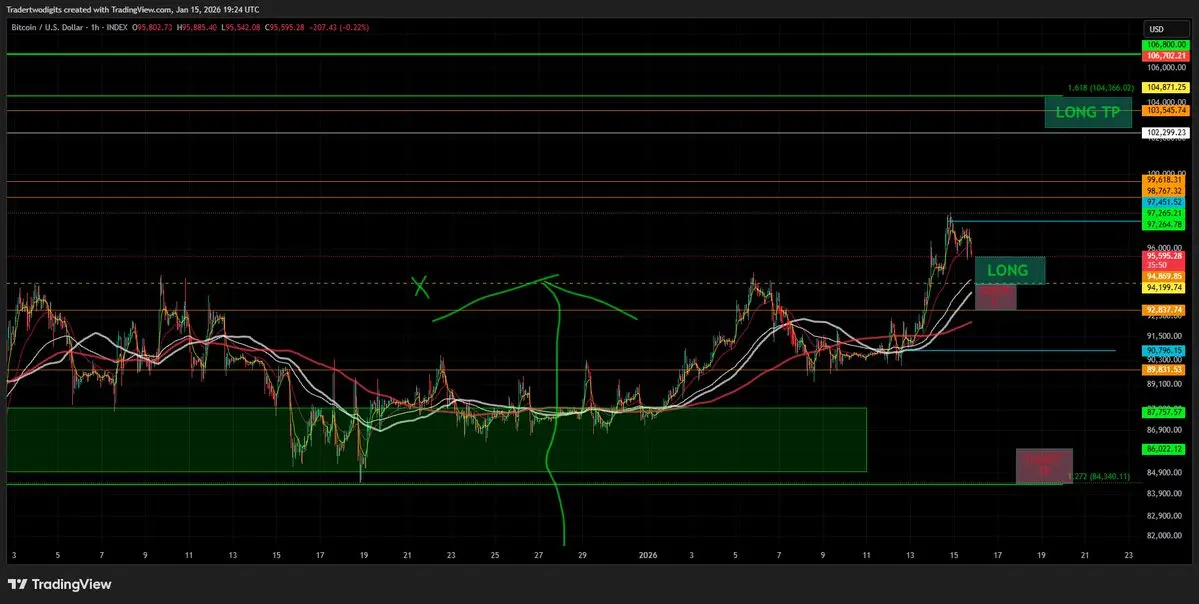Click the orange 103,545.74 price label
The height and width of the screenshot is (604, 1199).
pos(1165,110)
